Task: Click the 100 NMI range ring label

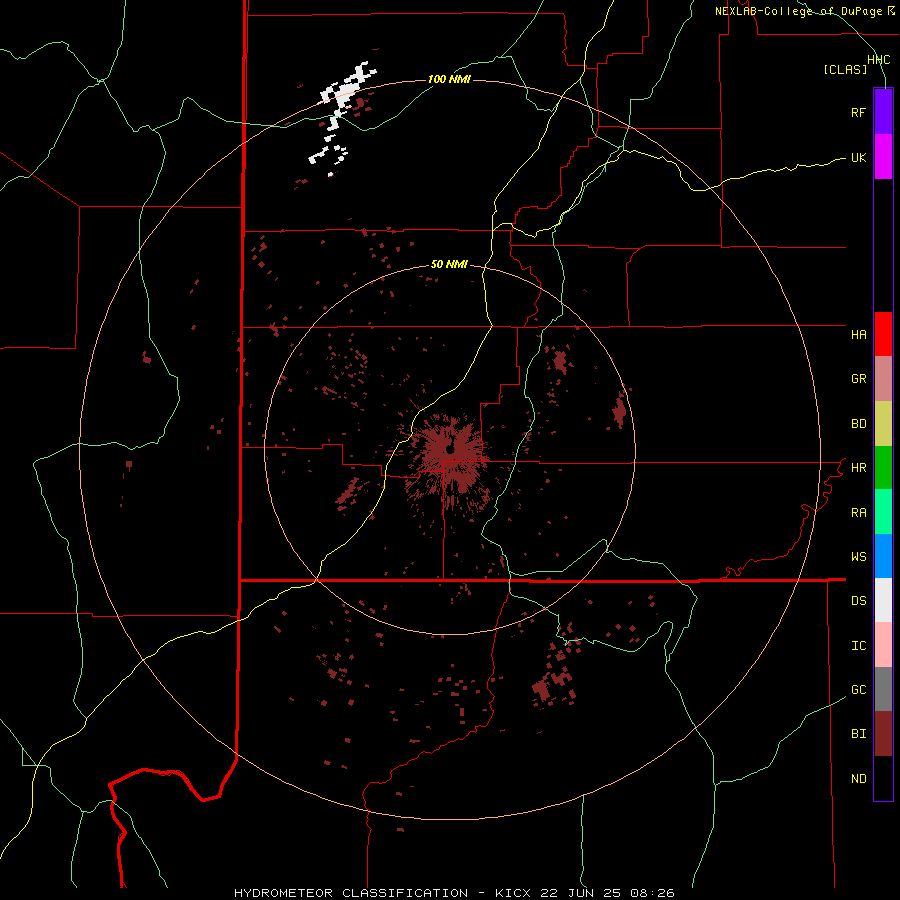Action: point(449,79)
